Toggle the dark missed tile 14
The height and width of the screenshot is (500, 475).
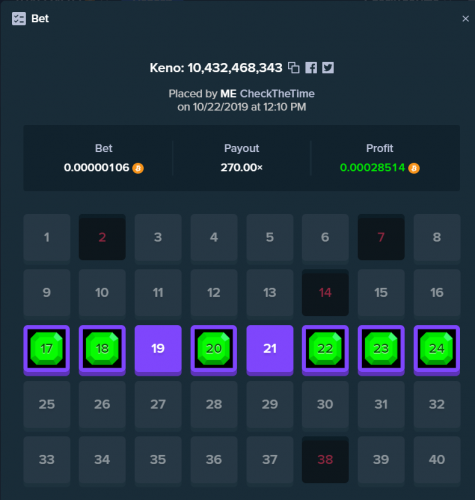click(x=325, y=293)
